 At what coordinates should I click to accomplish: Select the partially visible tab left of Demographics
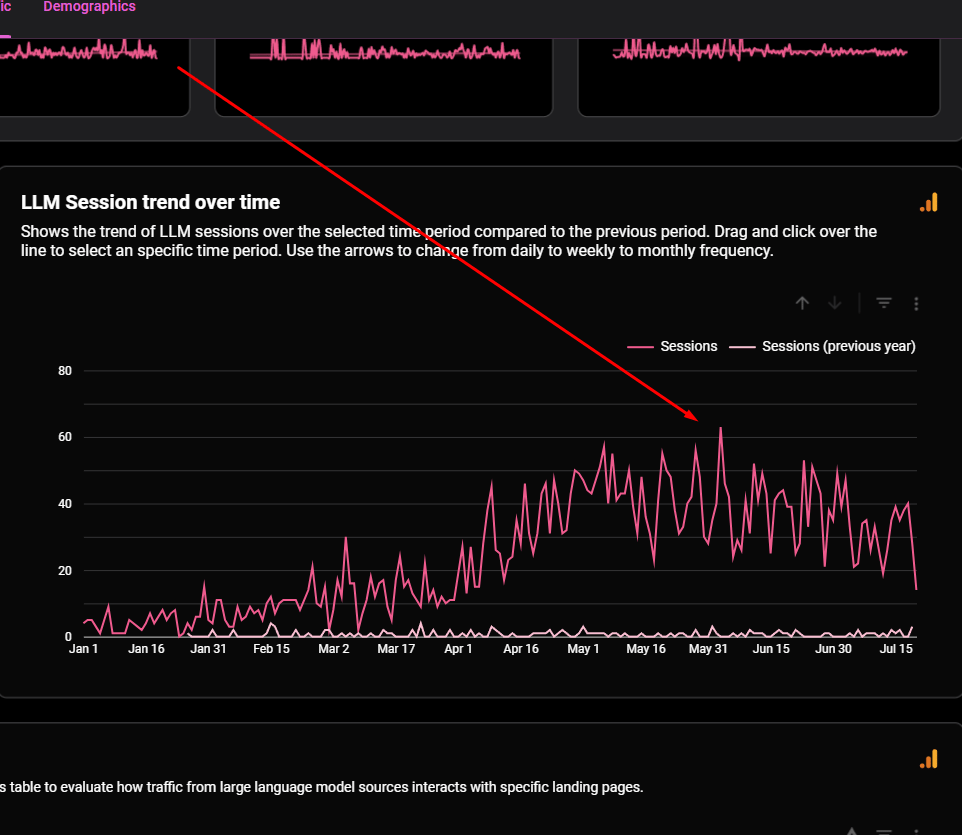click(x=5, y=7)
